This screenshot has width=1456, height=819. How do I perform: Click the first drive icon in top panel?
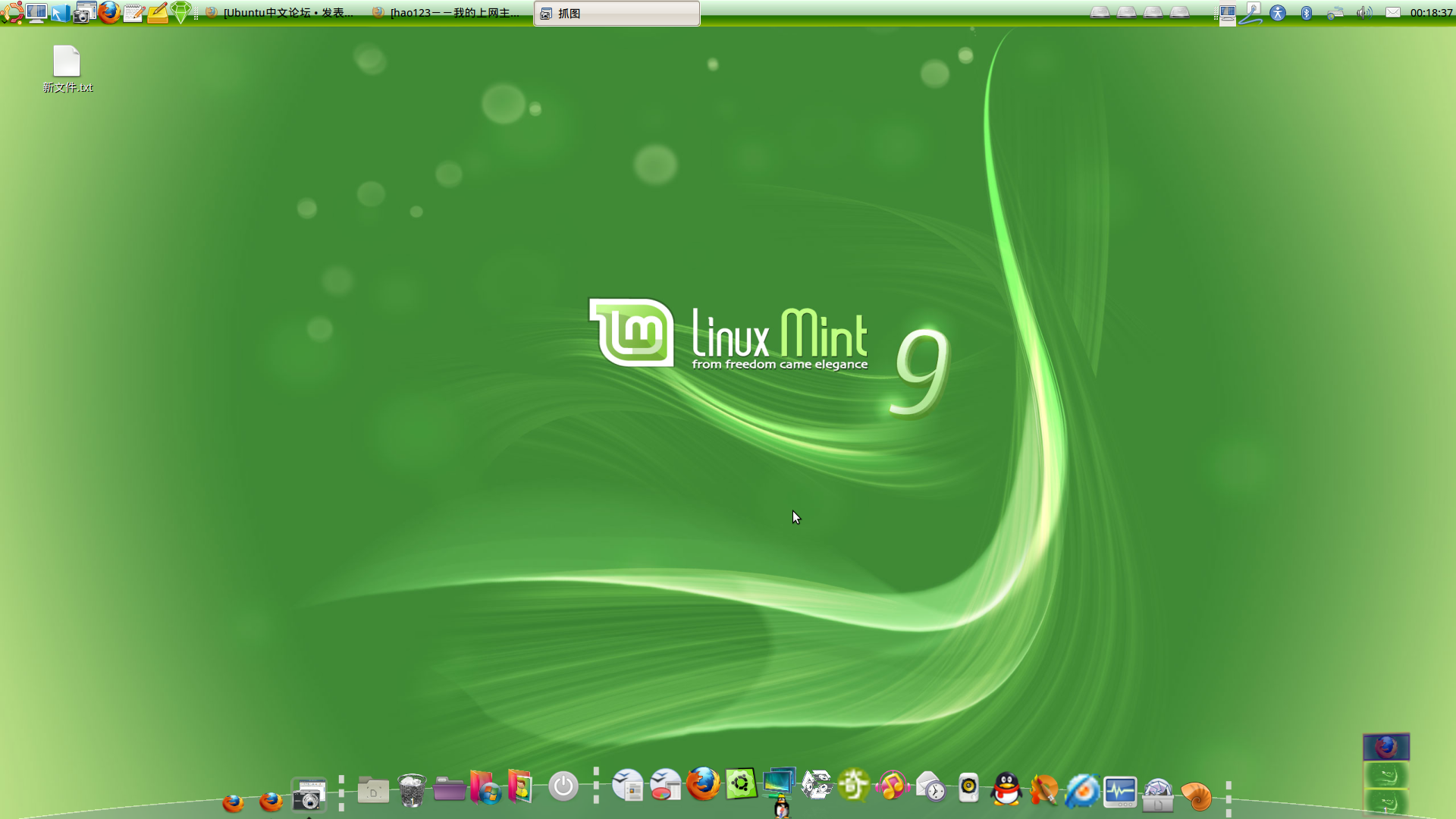[1100, 12]
